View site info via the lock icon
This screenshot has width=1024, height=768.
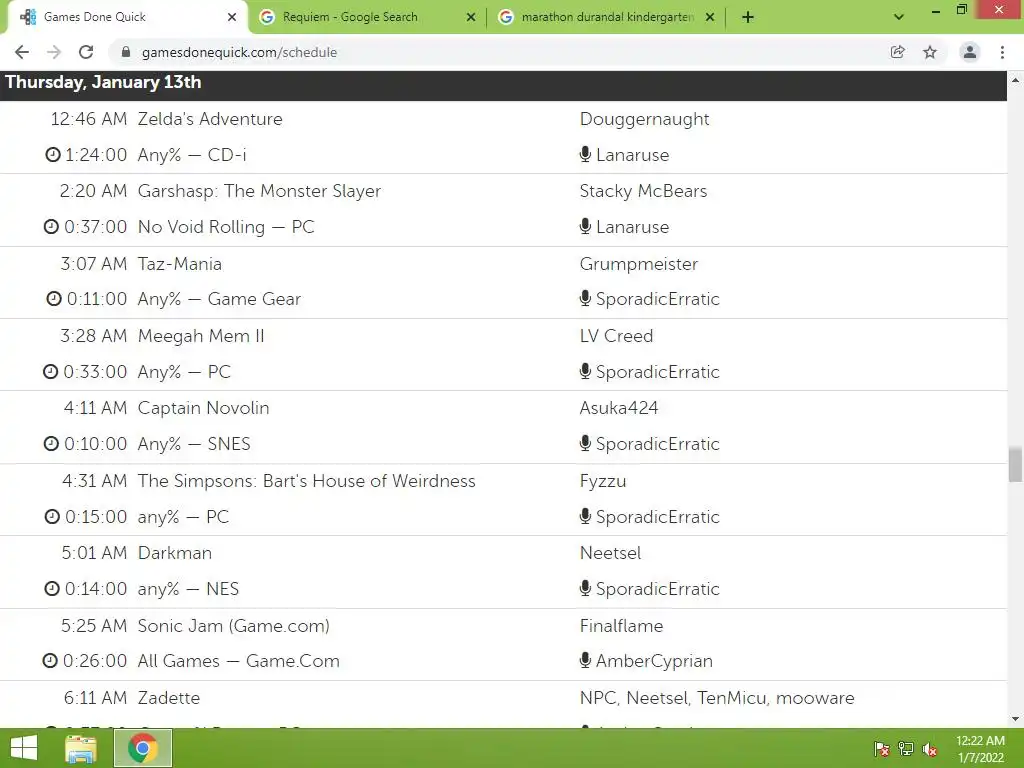[126, 52]
